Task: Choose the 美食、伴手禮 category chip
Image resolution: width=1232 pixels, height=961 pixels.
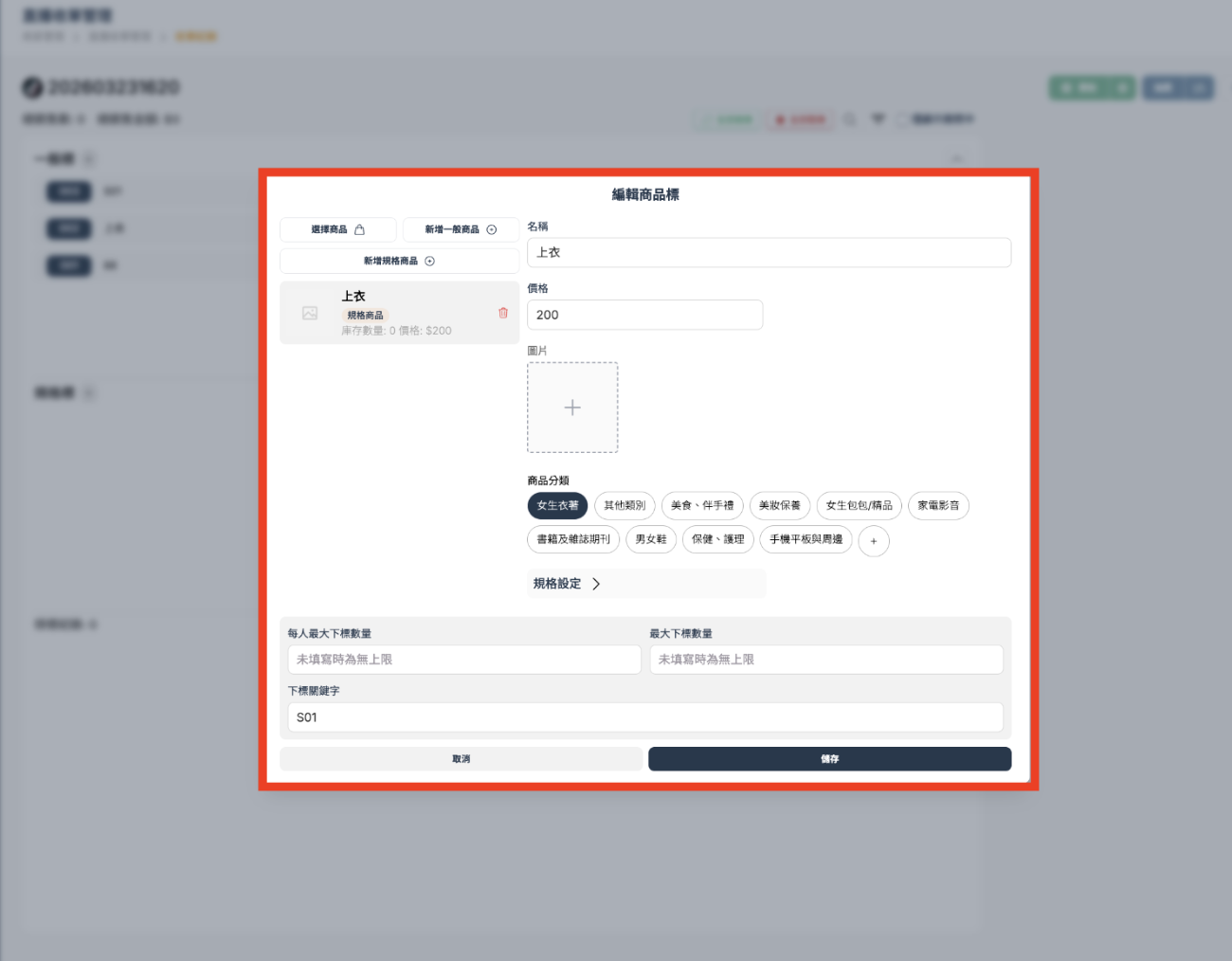Action: pos(702,506)
